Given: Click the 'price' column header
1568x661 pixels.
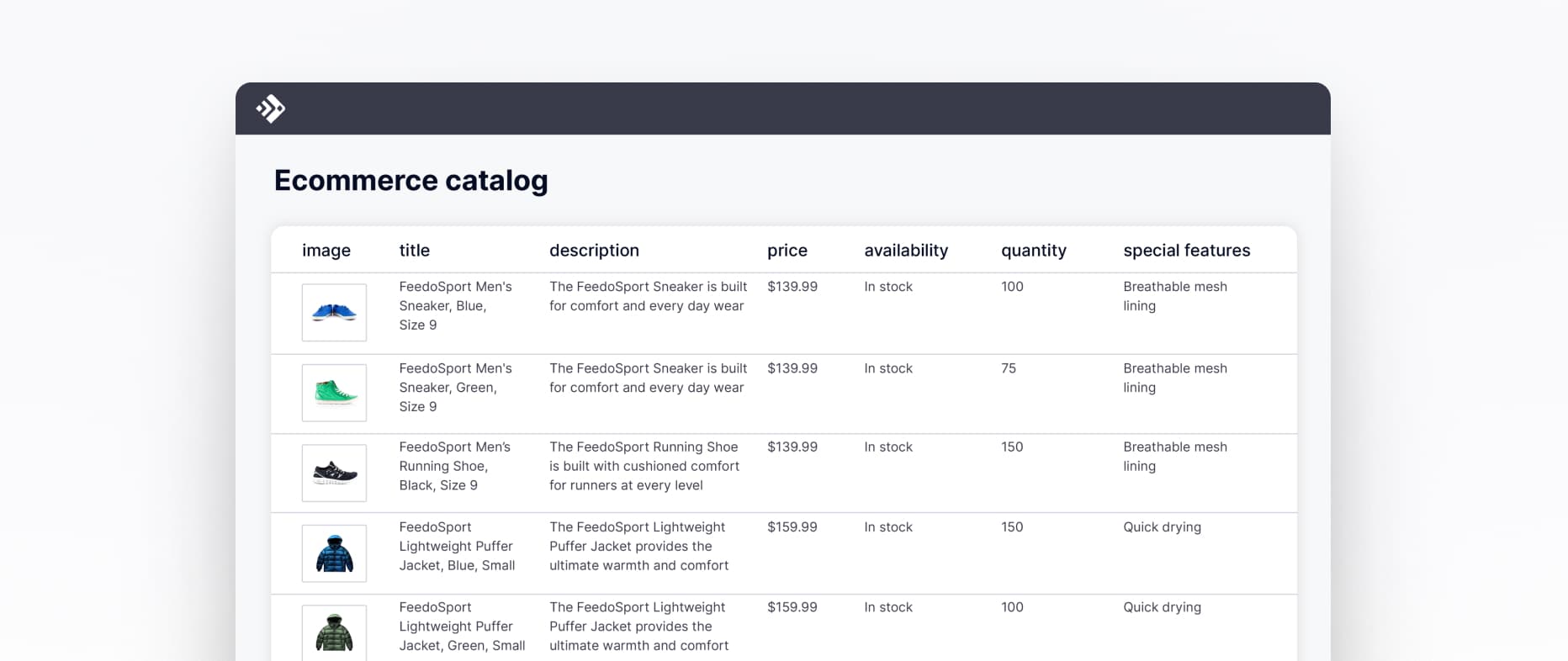Looking at the screenshot, I should coord(787,251).
